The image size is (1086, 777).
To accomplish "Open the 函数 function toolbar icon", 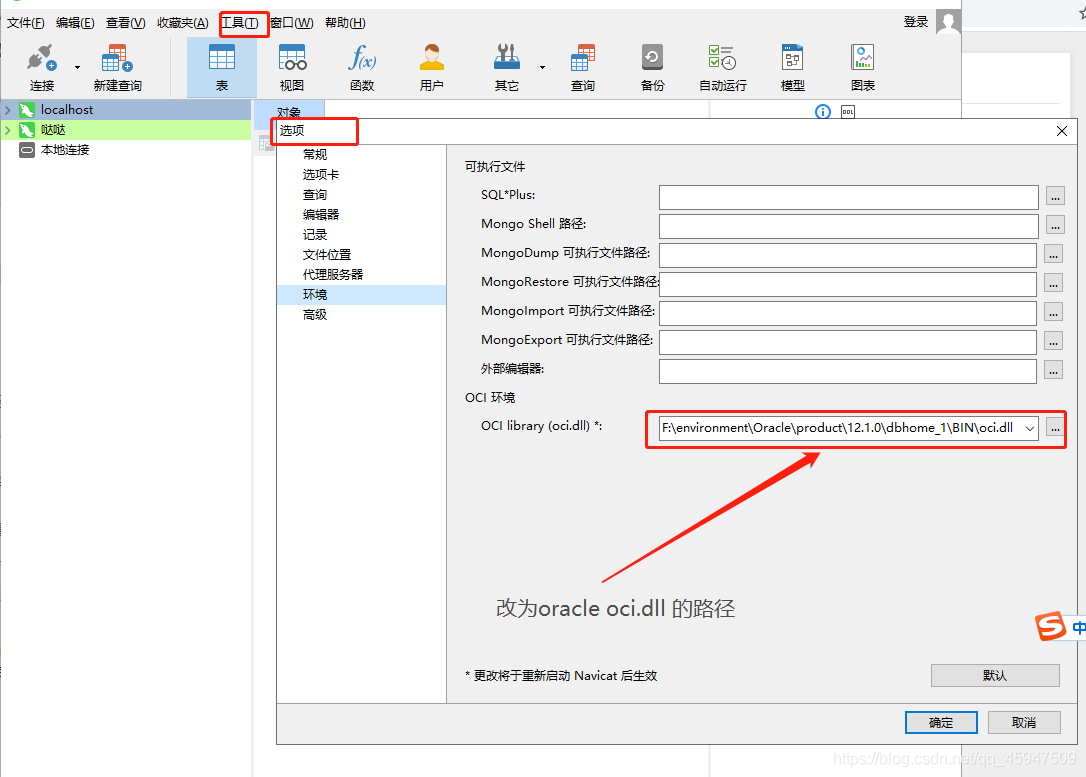I will click(362, 67).
